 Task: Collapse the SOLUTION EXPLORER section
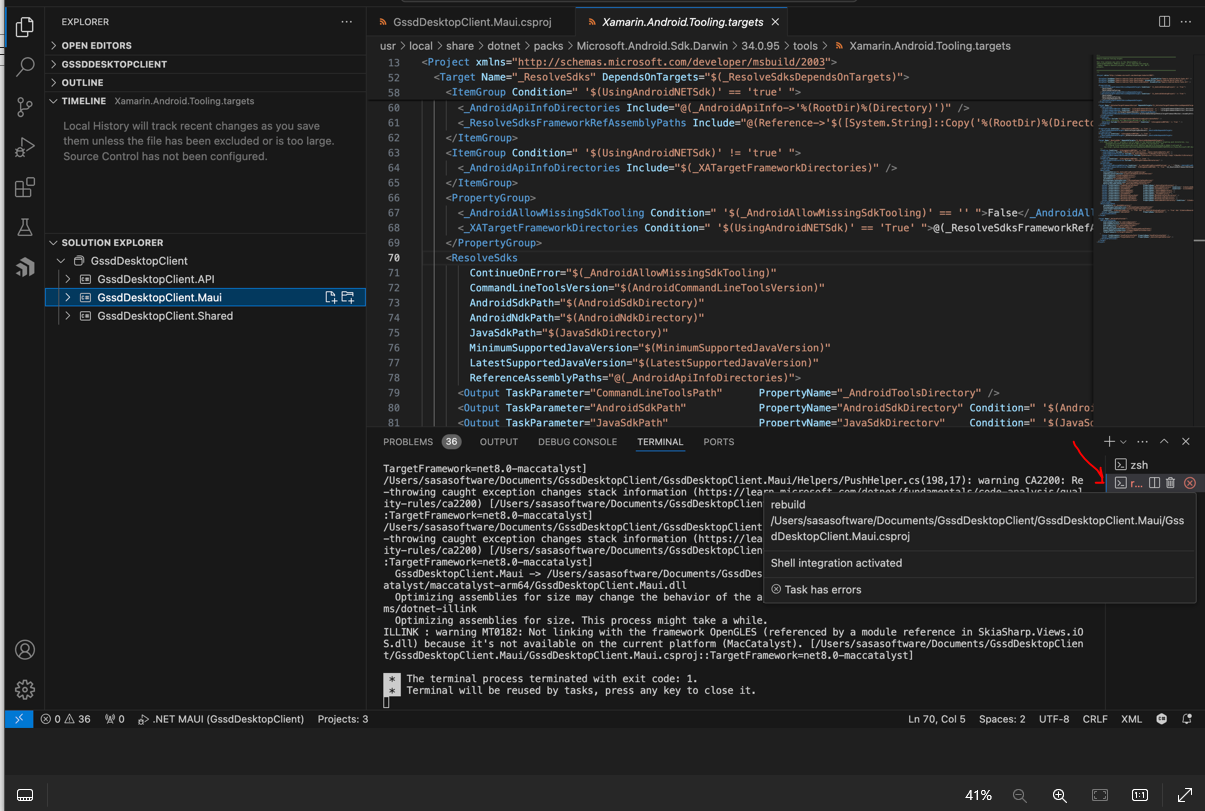(x=205, y=242)
